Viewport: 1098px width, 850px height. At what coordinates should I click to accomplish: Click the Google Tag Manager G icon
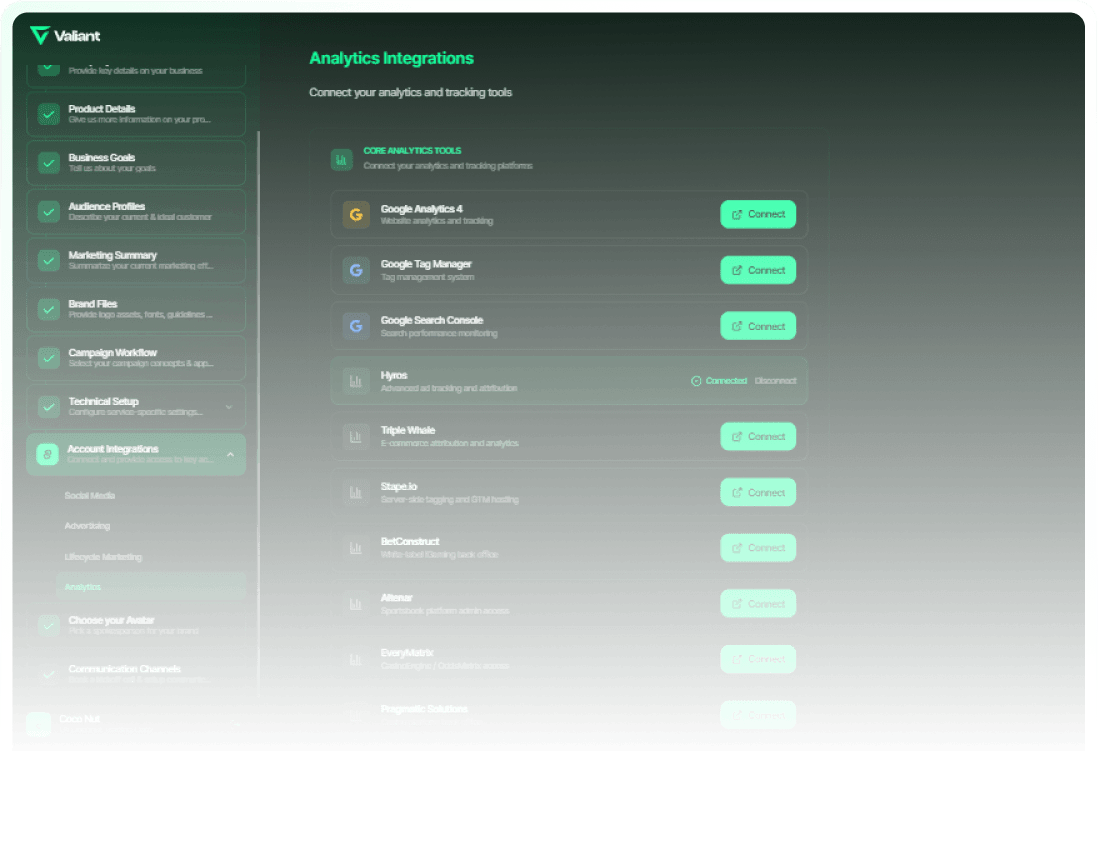[356, 270]
